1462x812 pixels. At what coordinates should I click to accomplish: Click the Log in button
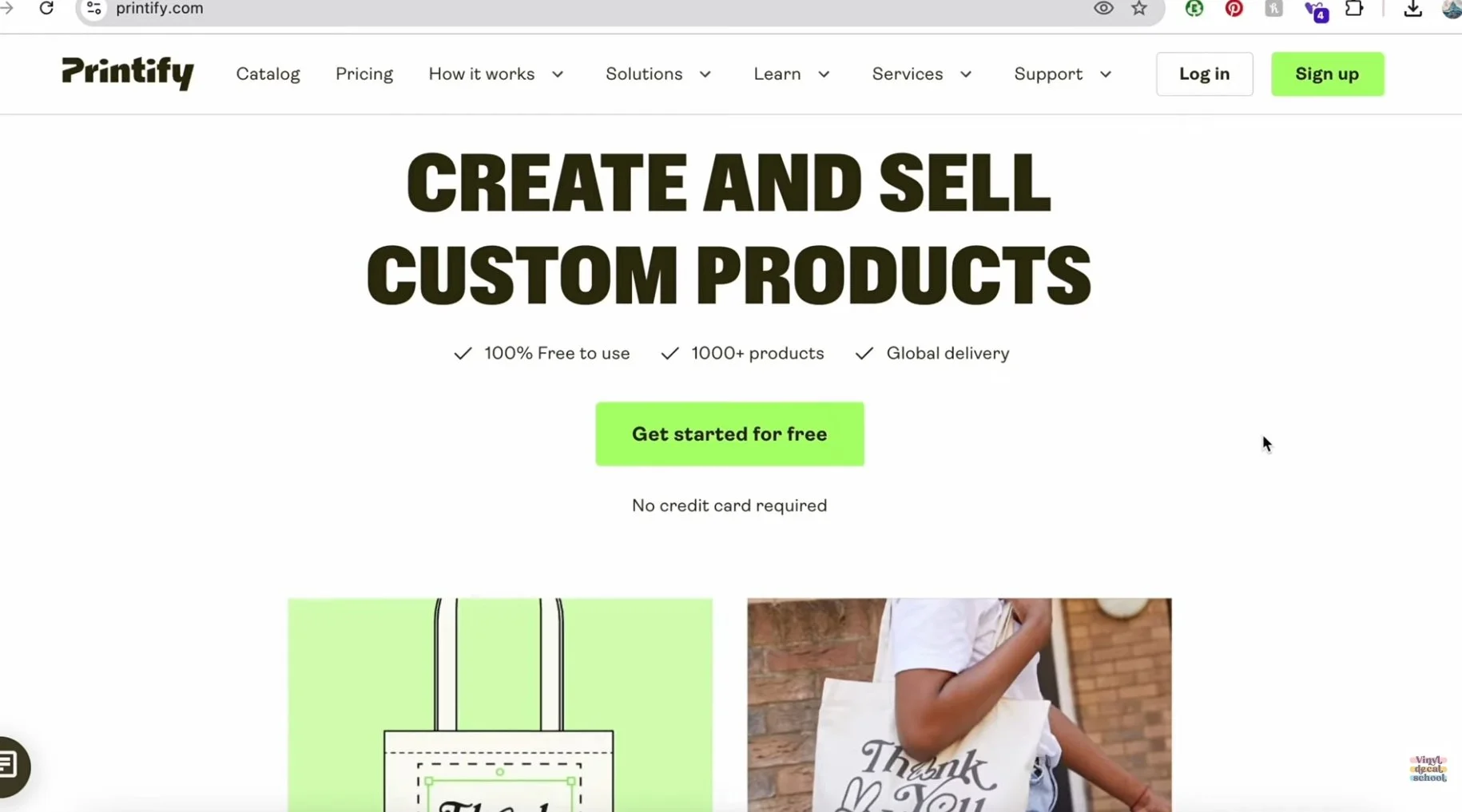pos(1204,74)
